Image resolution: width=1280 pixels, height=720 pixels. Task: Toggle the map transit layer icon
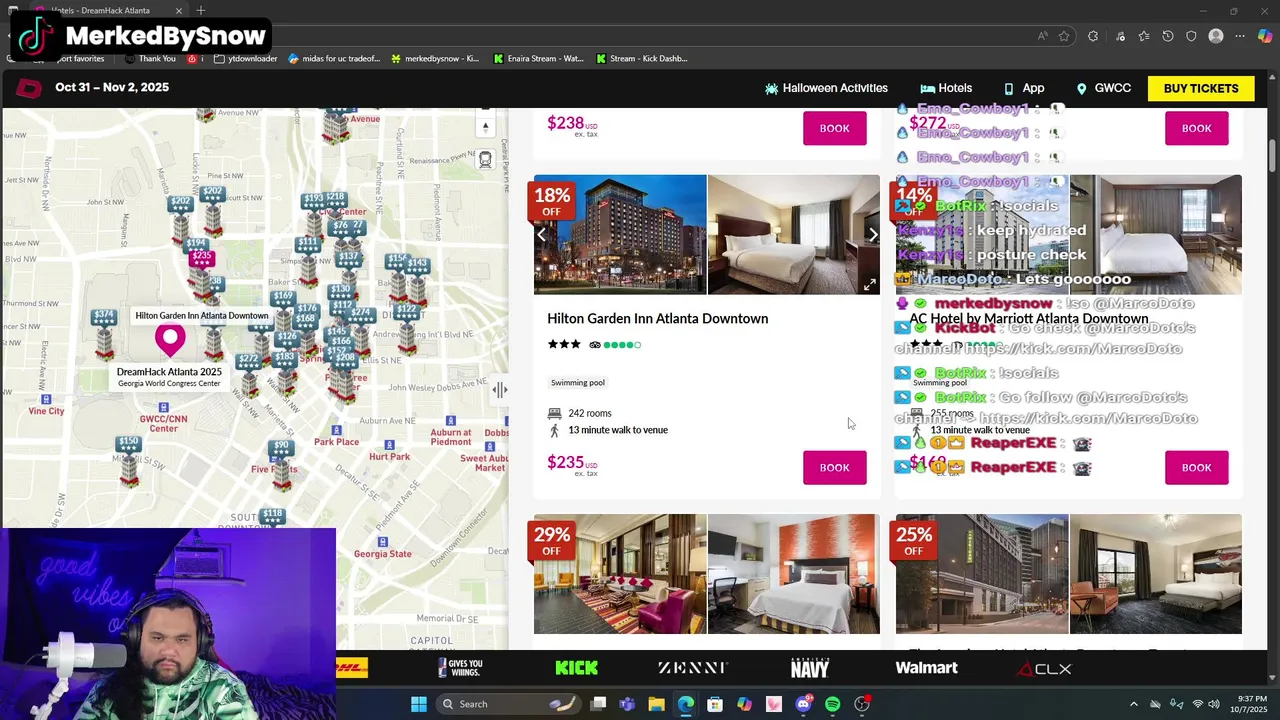coord(485,160)
